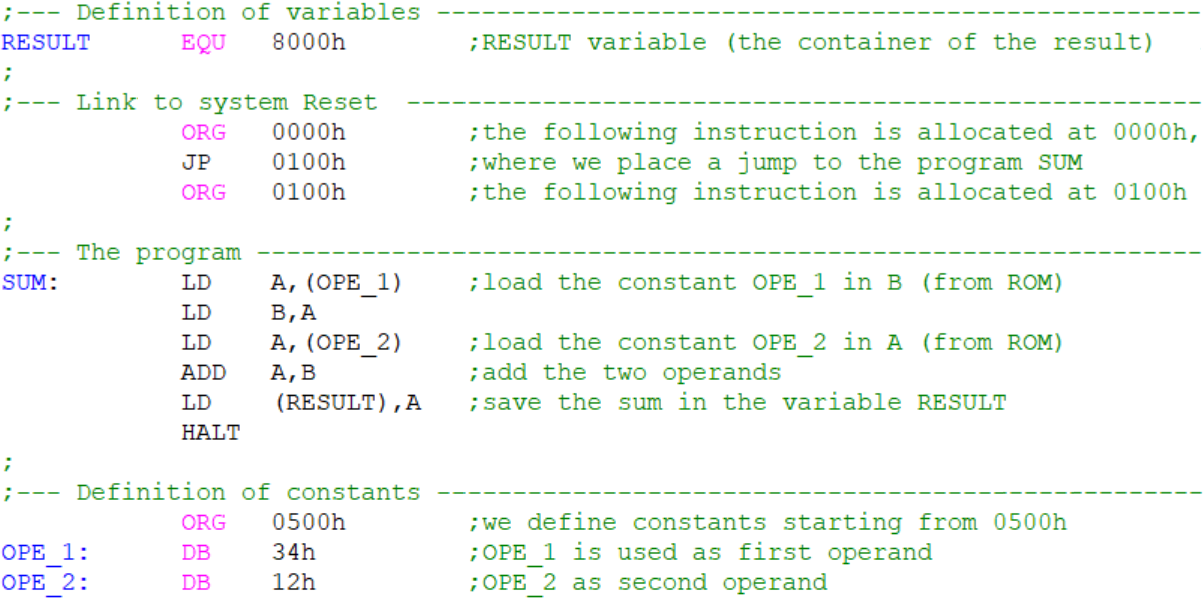Click the 'Definition of constants' comment header

click(x=248, y=493)
